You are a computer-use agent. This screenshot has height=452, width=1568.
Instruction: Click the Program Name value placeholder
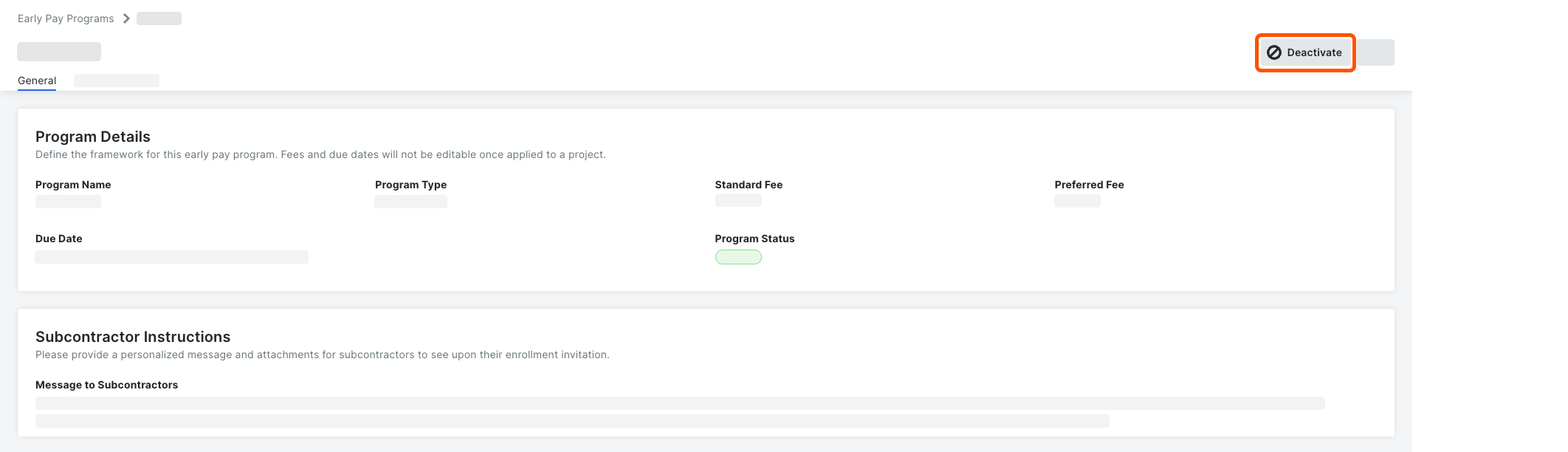pos(68,202)
